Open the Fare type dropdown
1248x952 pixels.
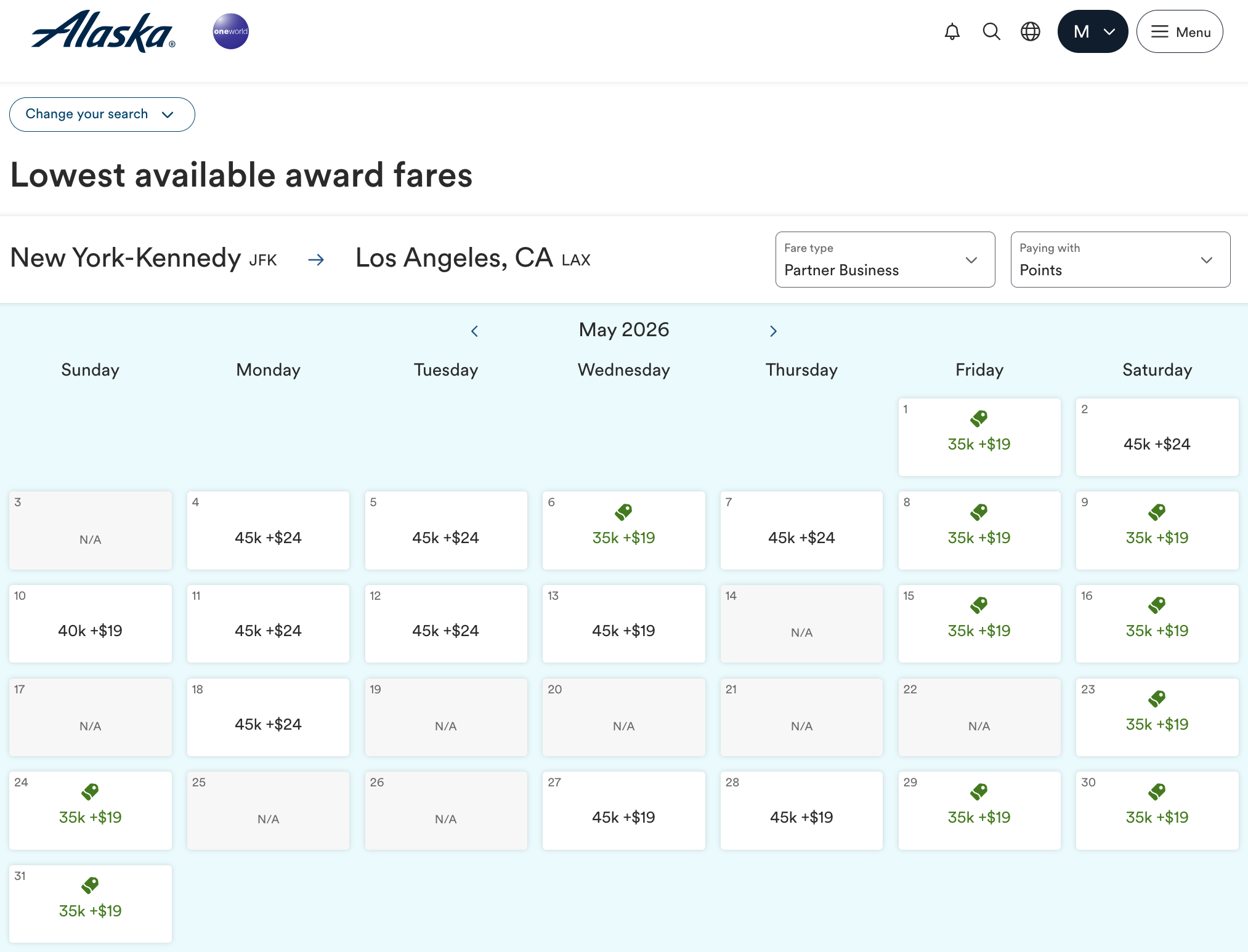click(885, 260)
